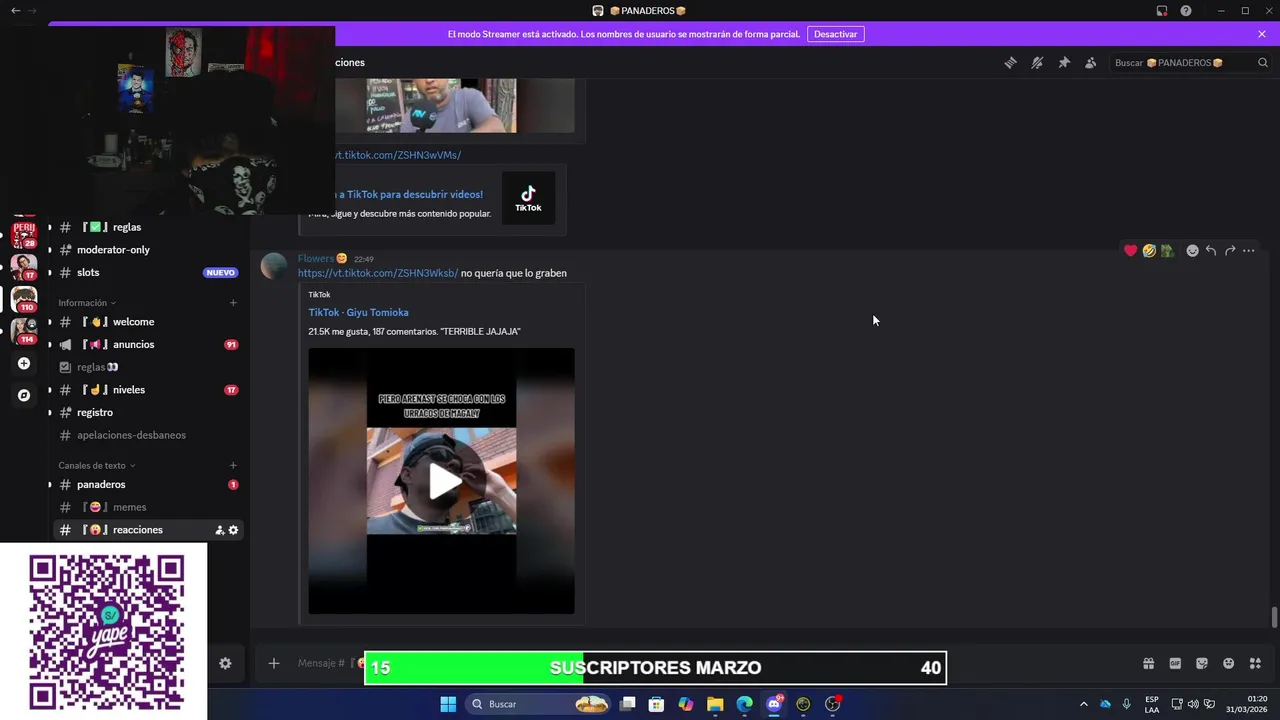This screenshot has height=720, width=1280.
Task: Click the NUEVO badge on slots
Action: (x=220, y=272)
